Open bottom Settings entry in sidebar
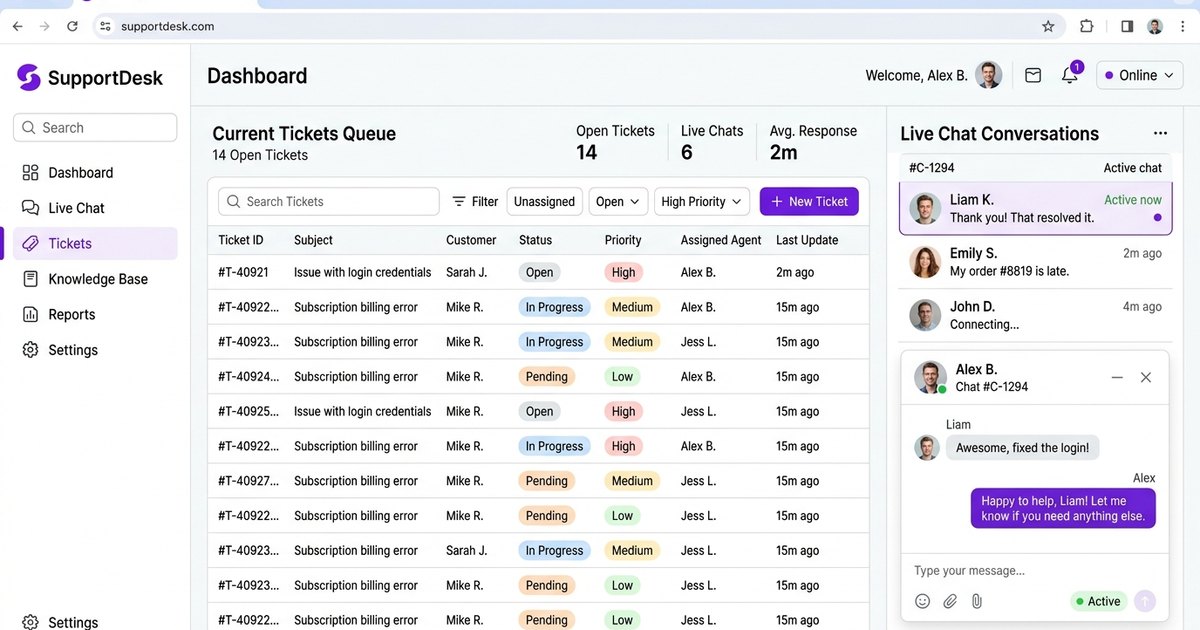The height and width of the screenshot is (630, 1200). 95,621
